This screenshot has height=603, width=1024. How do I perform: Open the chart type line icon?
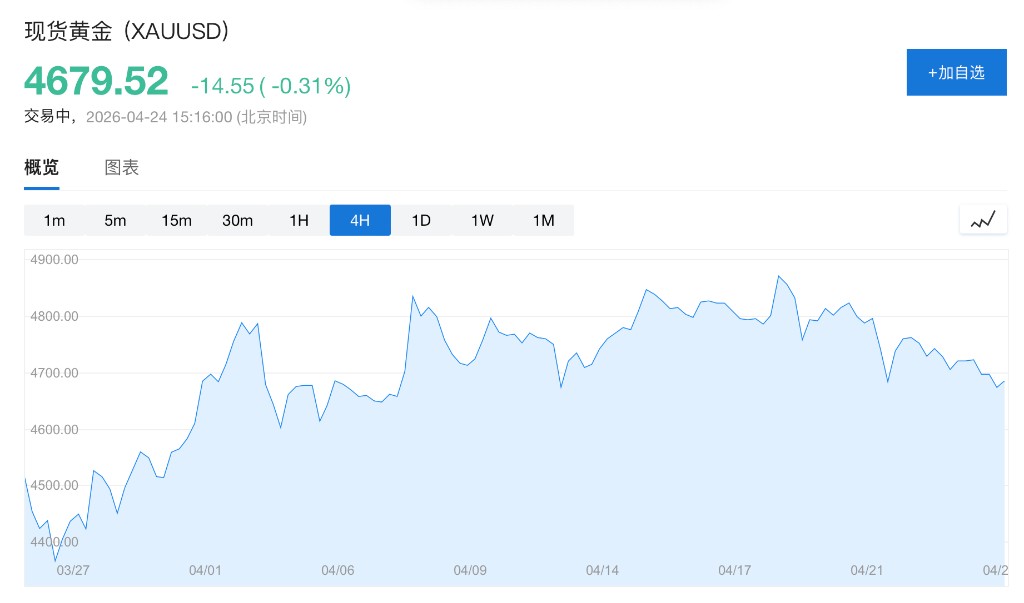point(982,220)
